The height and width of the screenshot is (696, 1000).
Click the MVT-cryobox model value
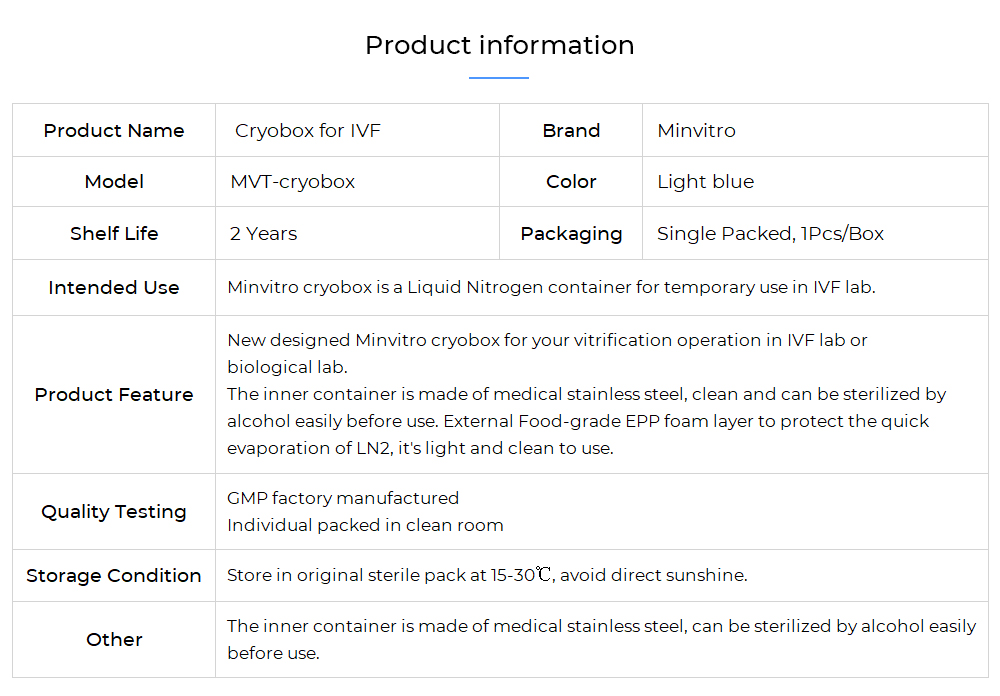tap(293, 182)
